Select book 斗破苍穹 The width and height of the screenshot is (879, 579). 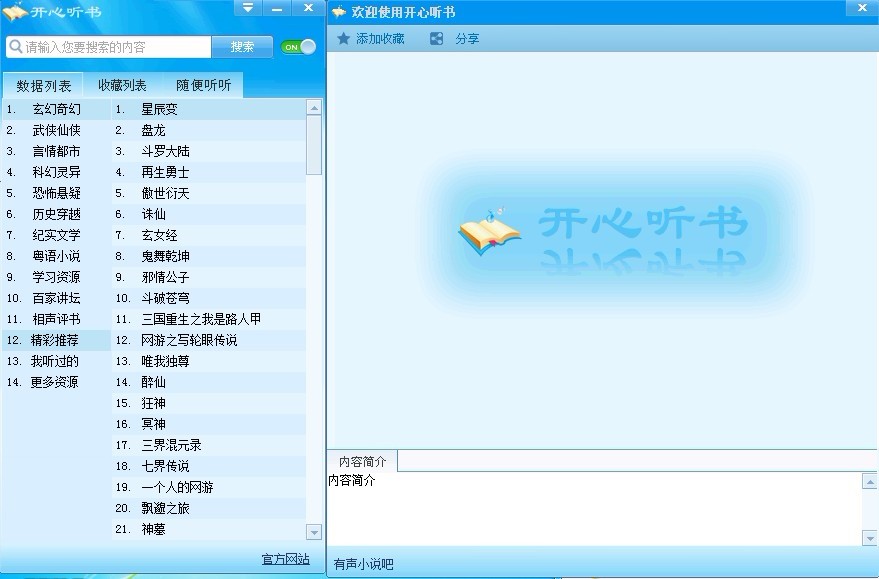point(209,298)
